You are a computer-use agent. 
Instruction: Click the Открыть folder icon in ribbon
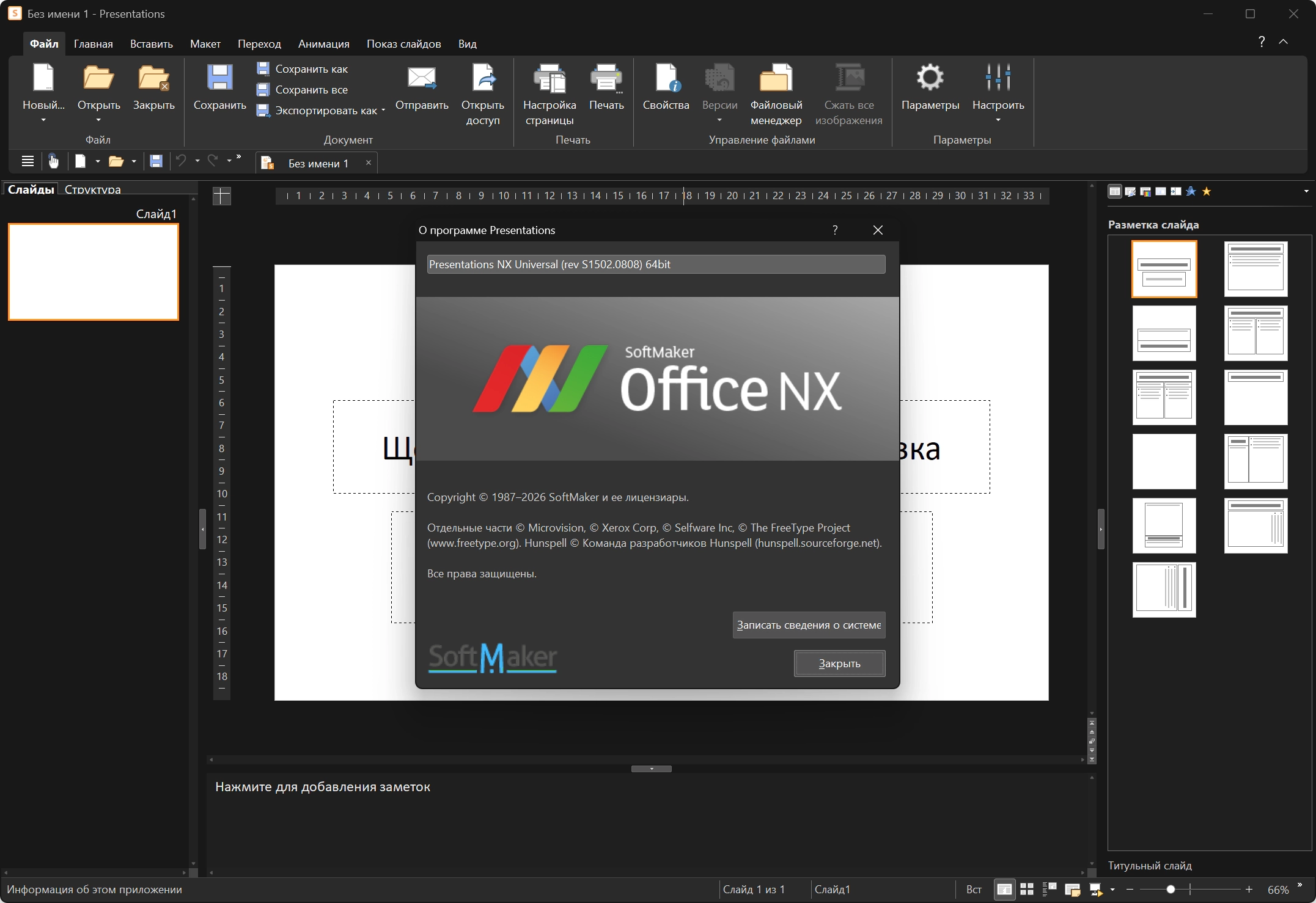tap(98, 79)
